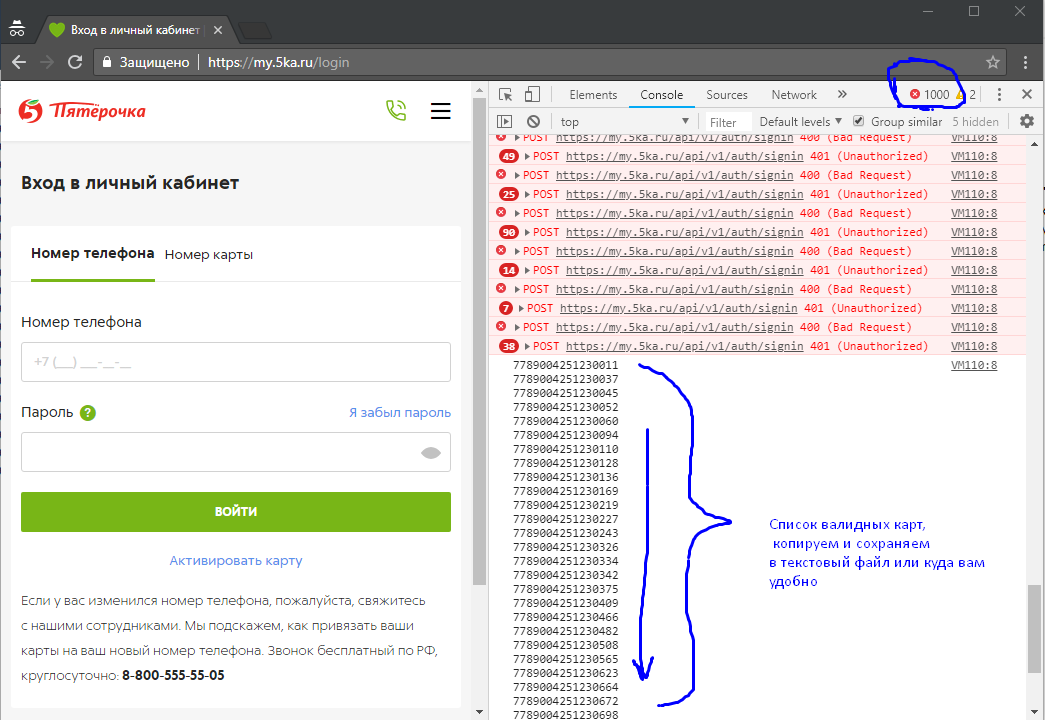The height and width of the screenshot is (720, 1045).
Task: Focus the phone number input field
Action: [236, 362]
